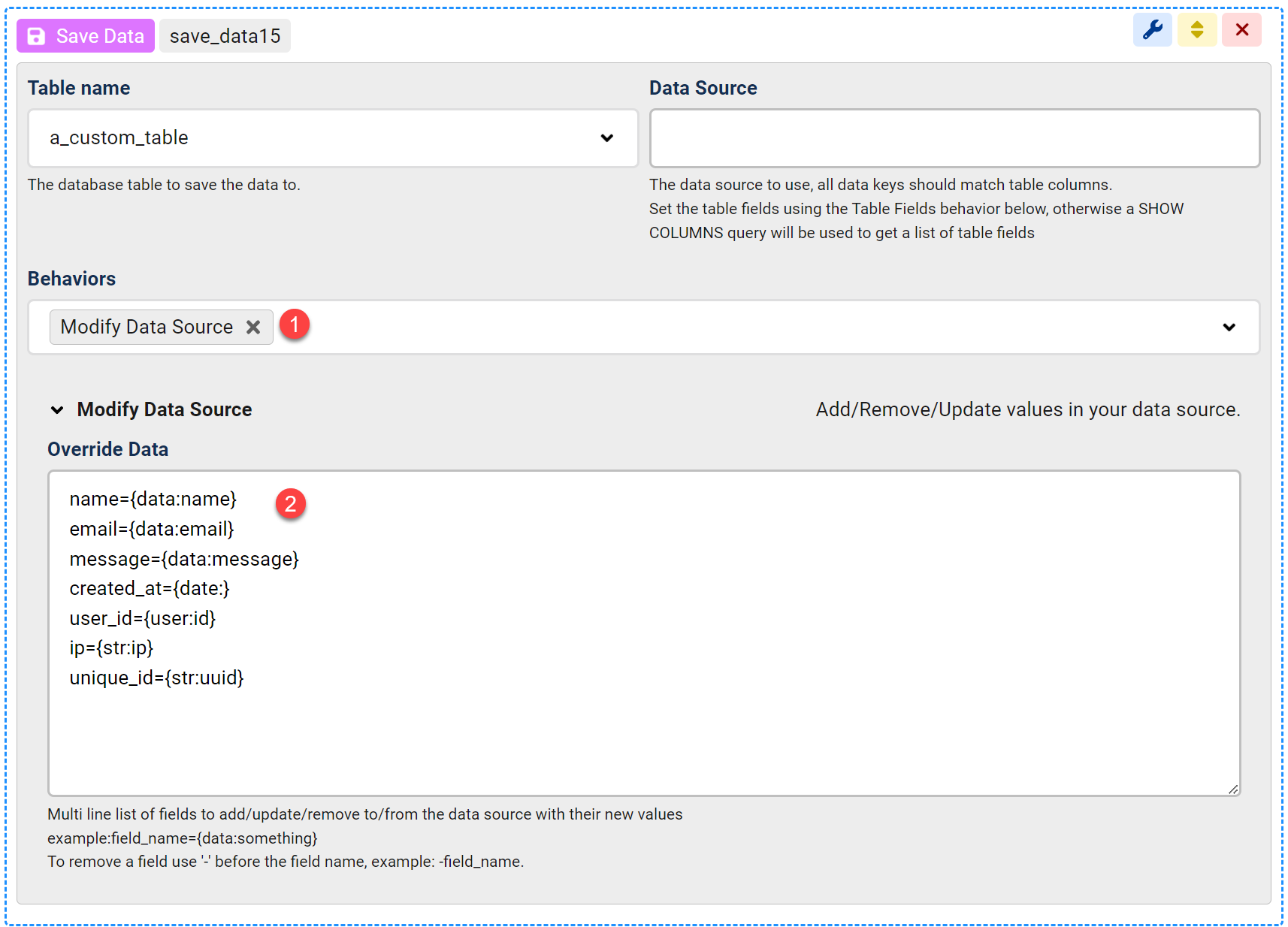Click the Modify Data Source tag text
Screen dimensions: 1288x927
click(147, 328)
